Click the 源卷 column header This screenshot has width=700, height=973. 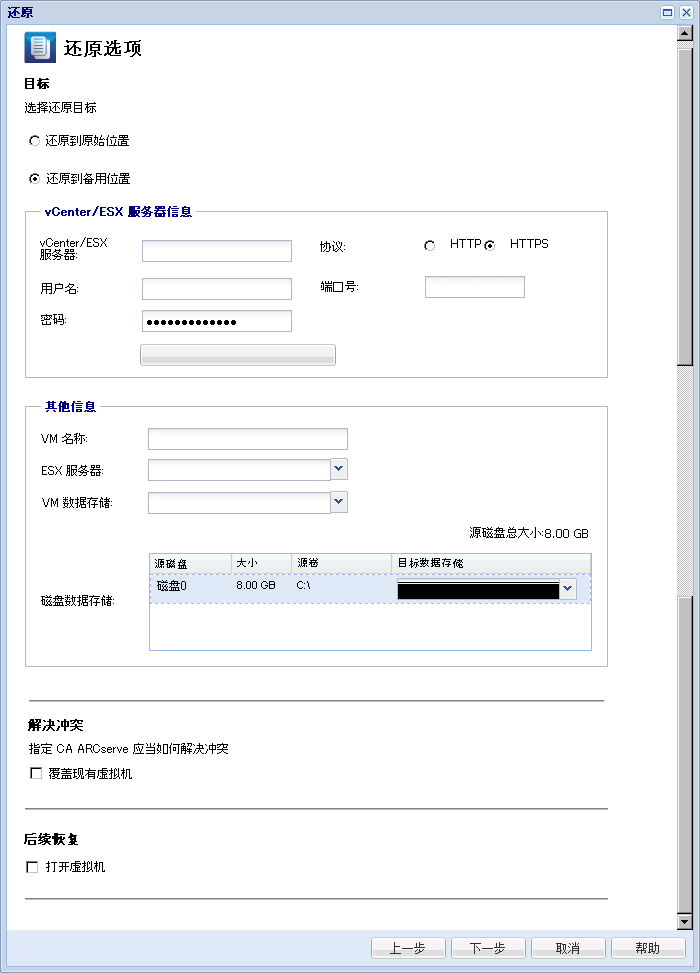coord(341,563)
